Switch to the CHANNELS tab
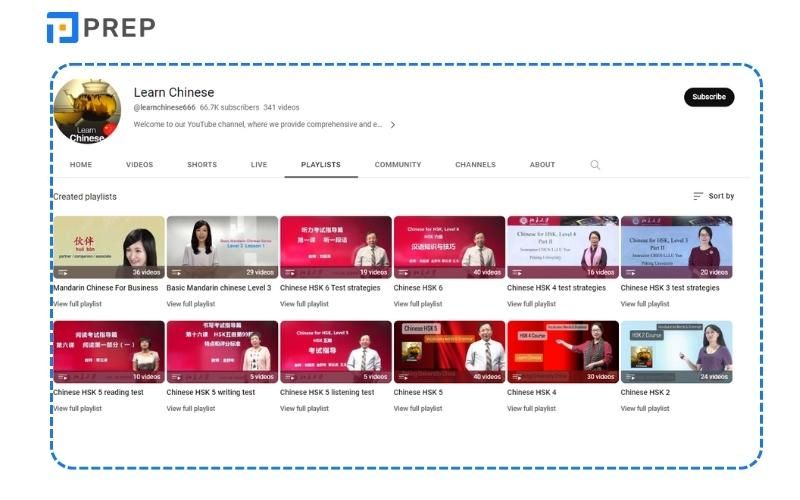This screenshot has height=500, width=800. coord(475,165)
